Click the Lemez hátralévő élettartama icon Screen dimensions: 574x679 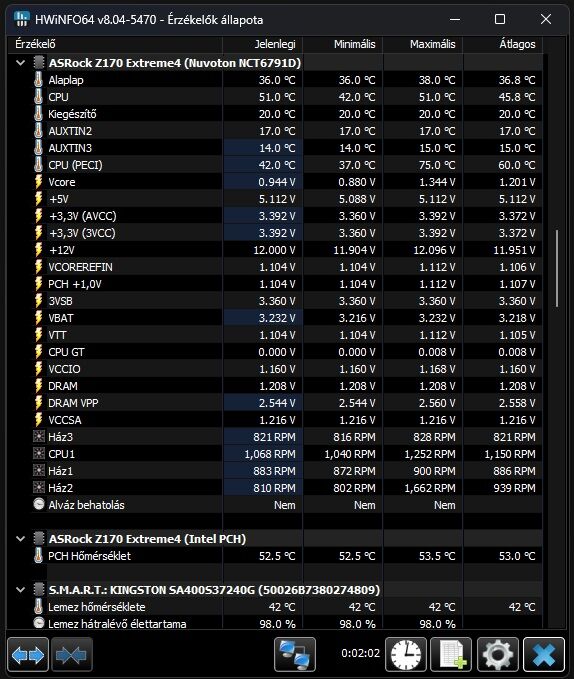(39, 623)
